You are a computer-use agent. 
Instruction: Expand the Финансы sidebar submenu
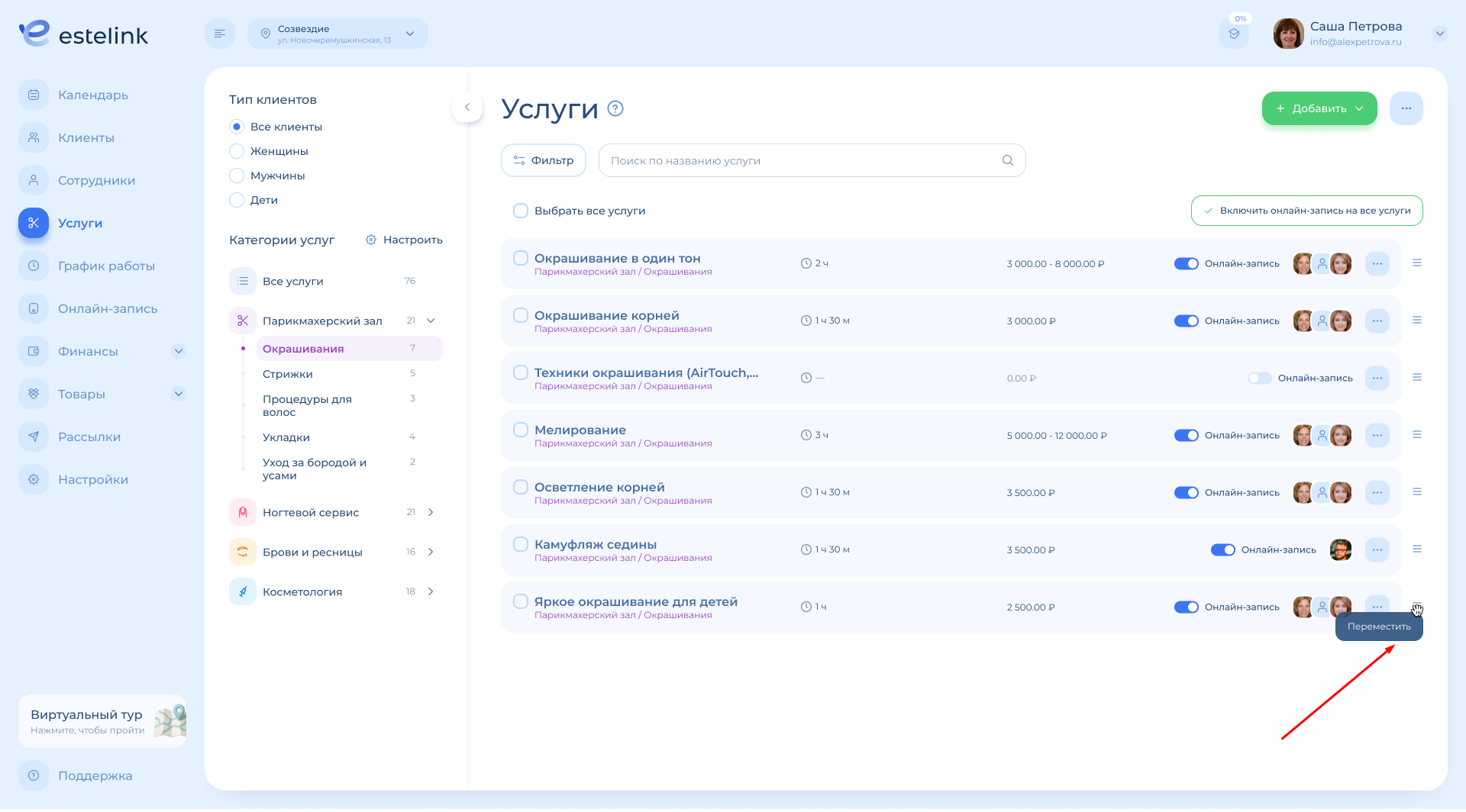(179, 351)
